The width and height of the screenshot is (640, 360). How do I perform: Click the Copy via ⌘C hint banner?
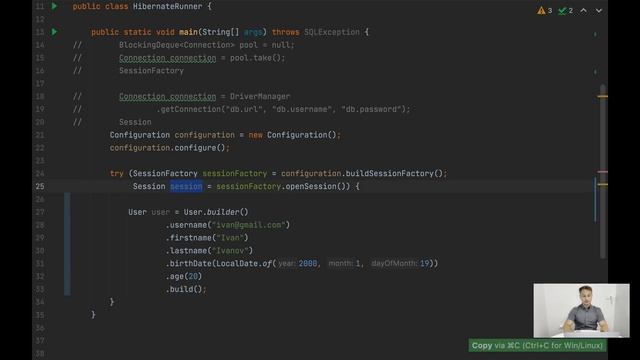537,346
